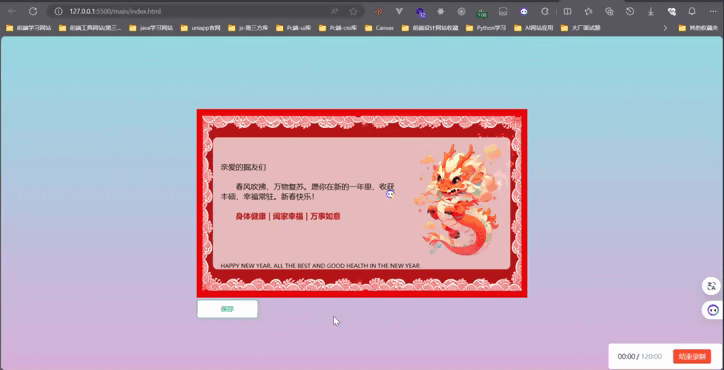
Task: Add page to favorites with the star icon
Action: (x=353, y=11)
